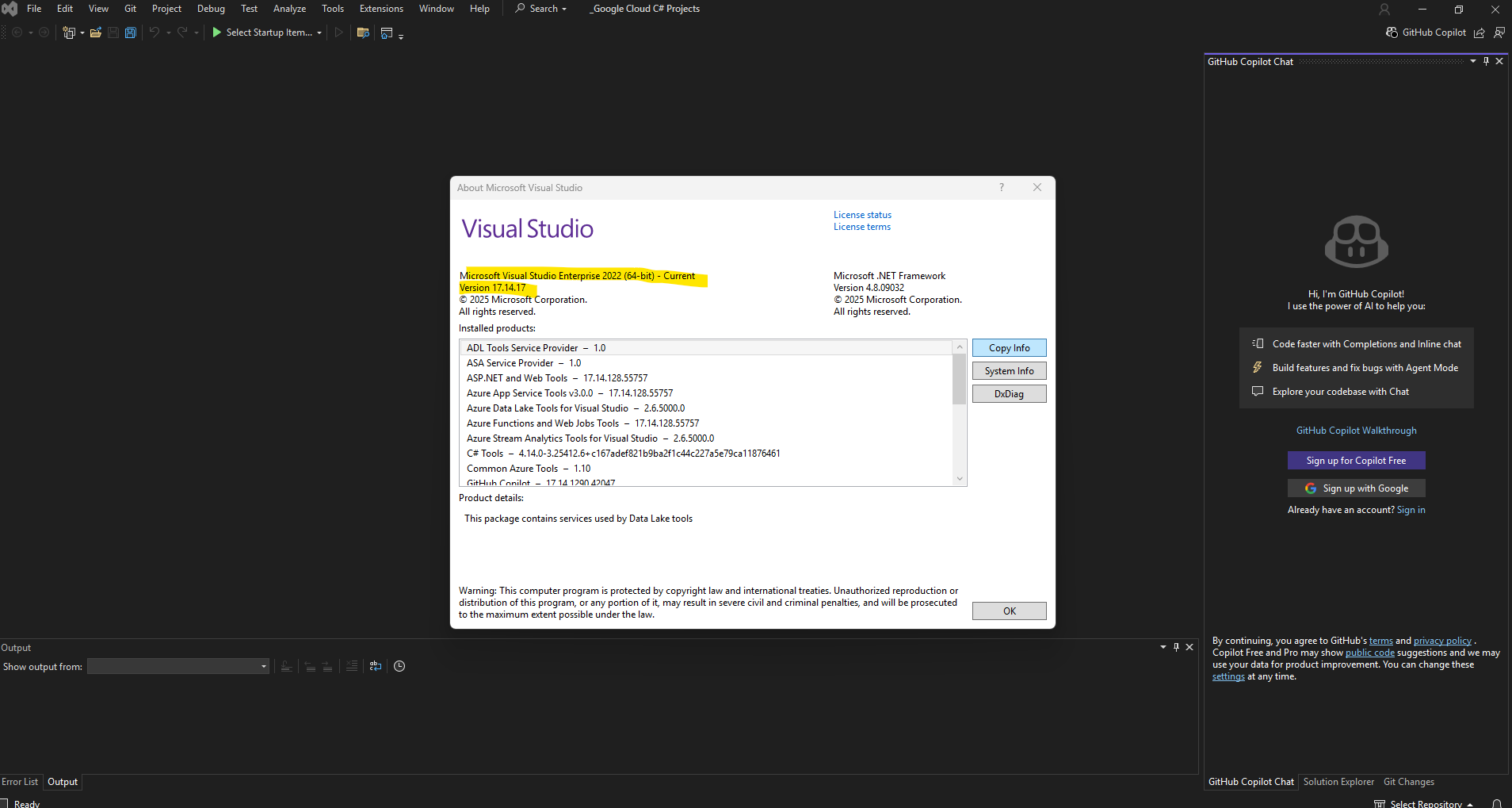Click the Visual Studio logo icon
Image resolution: width=1512 pixels, height=808 pixels.
tap(10, 9)
